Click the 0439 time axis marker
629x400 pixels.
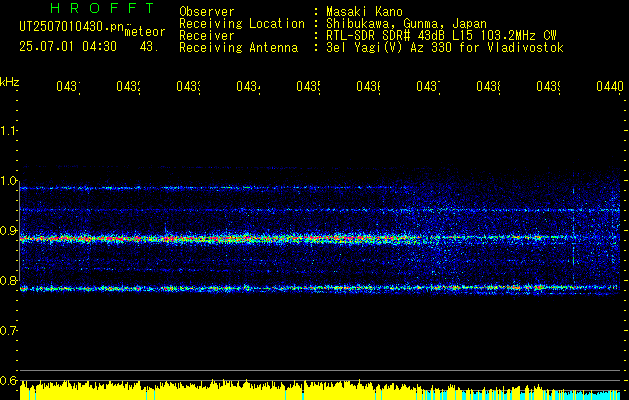tap(548, 86)
